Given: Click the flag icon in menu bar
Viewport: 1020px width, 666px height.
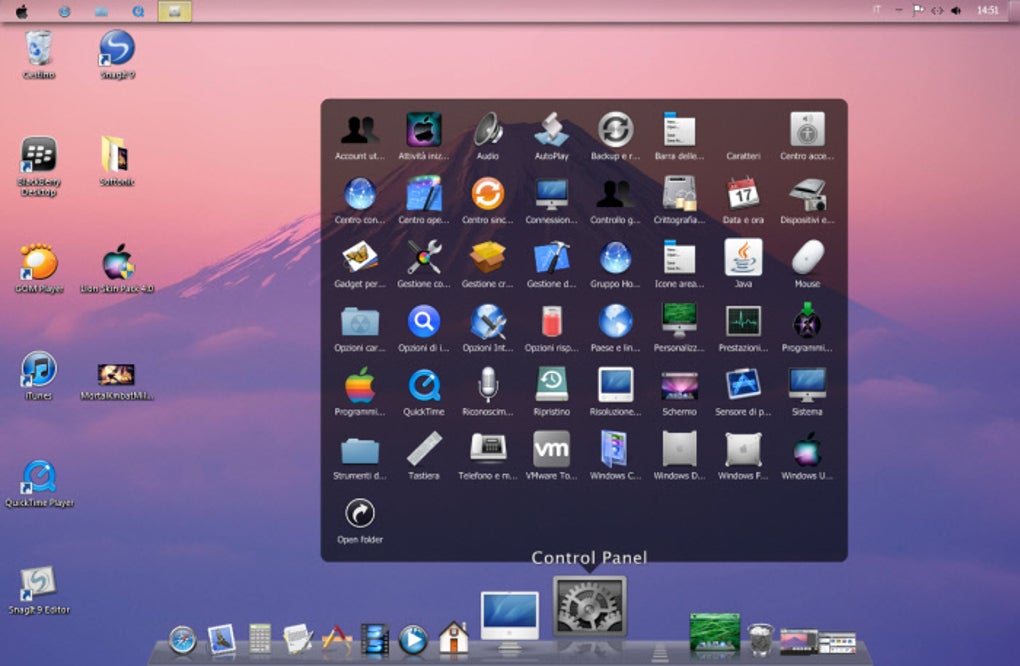Looking at the screenshot, I should pos(918,10).
